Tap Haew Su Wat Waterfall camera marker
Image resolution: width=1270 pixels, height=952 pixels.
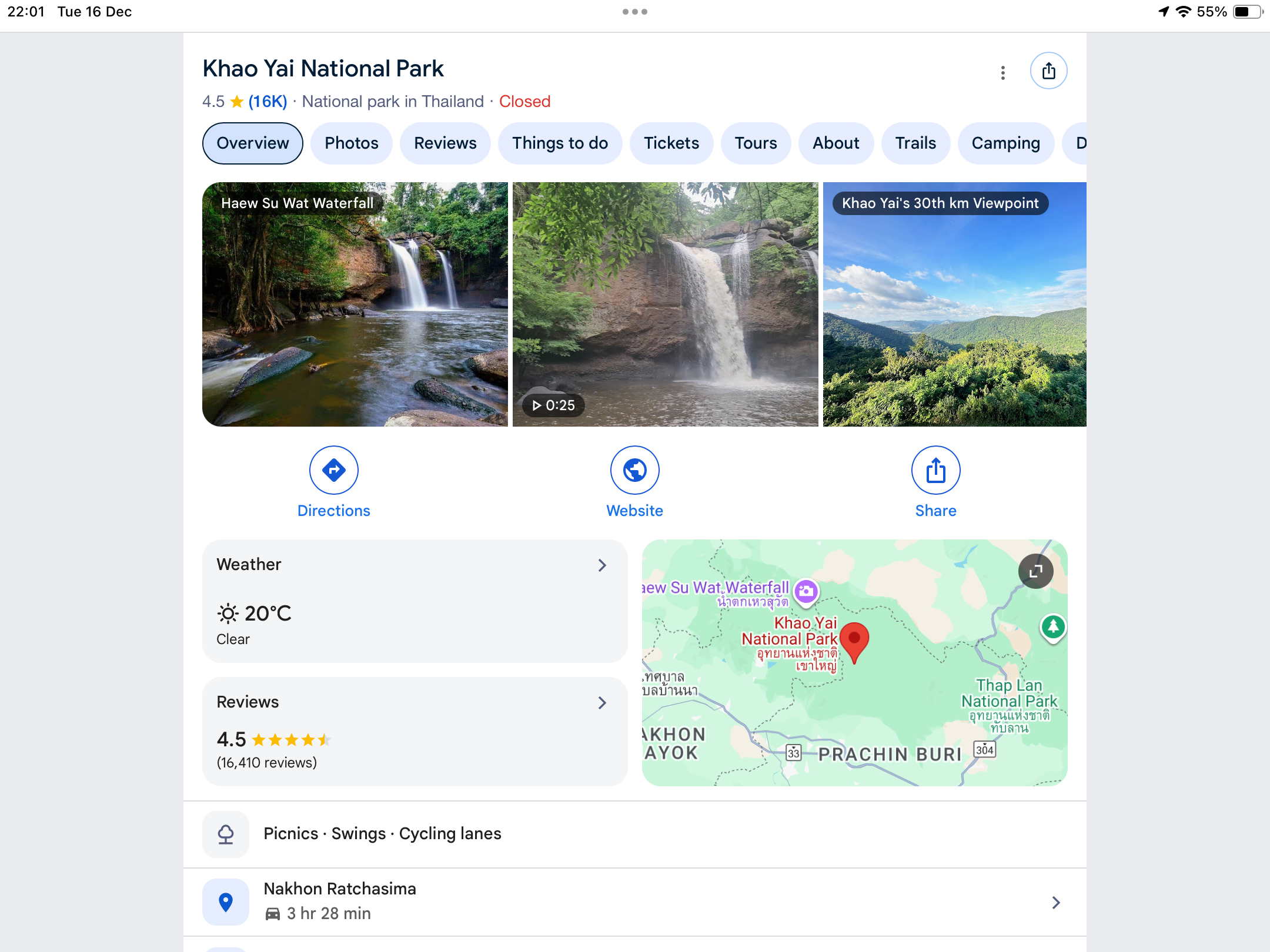coord(806,591)
